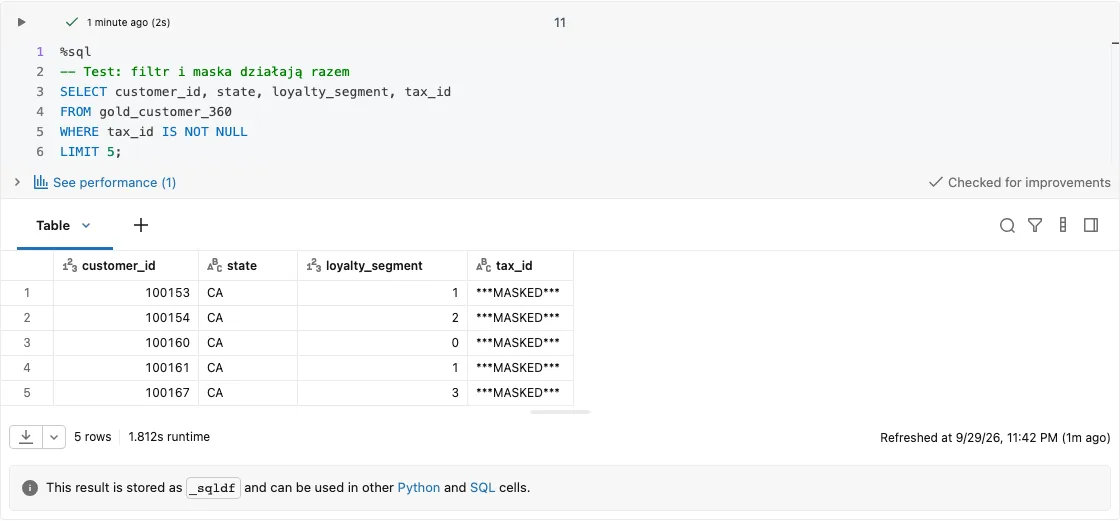Open download options dropdown arrow

pos(54,437)
